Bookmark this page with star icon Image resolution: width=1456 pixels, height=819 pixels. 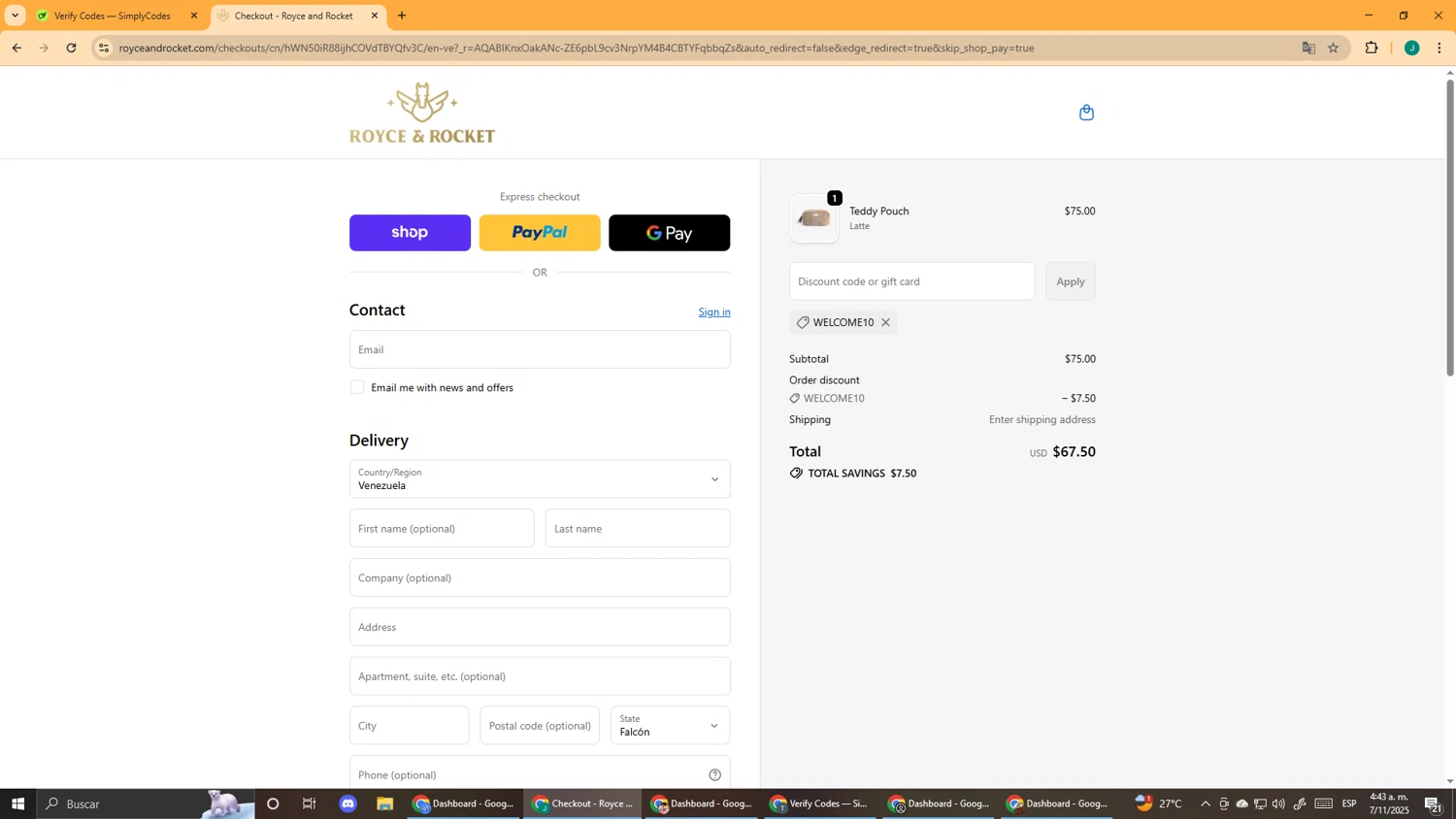click(1333, 48)
